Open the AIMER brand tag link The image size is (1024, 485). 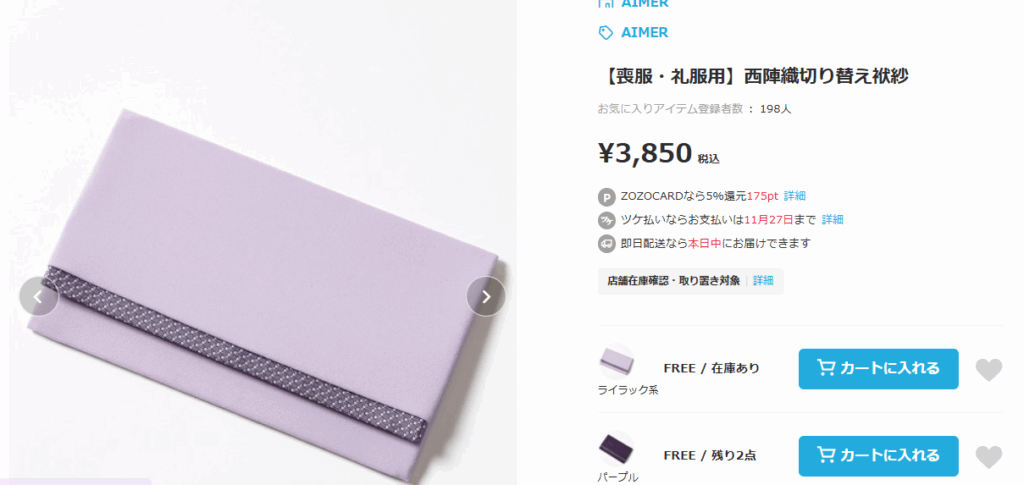coord(645,33)
